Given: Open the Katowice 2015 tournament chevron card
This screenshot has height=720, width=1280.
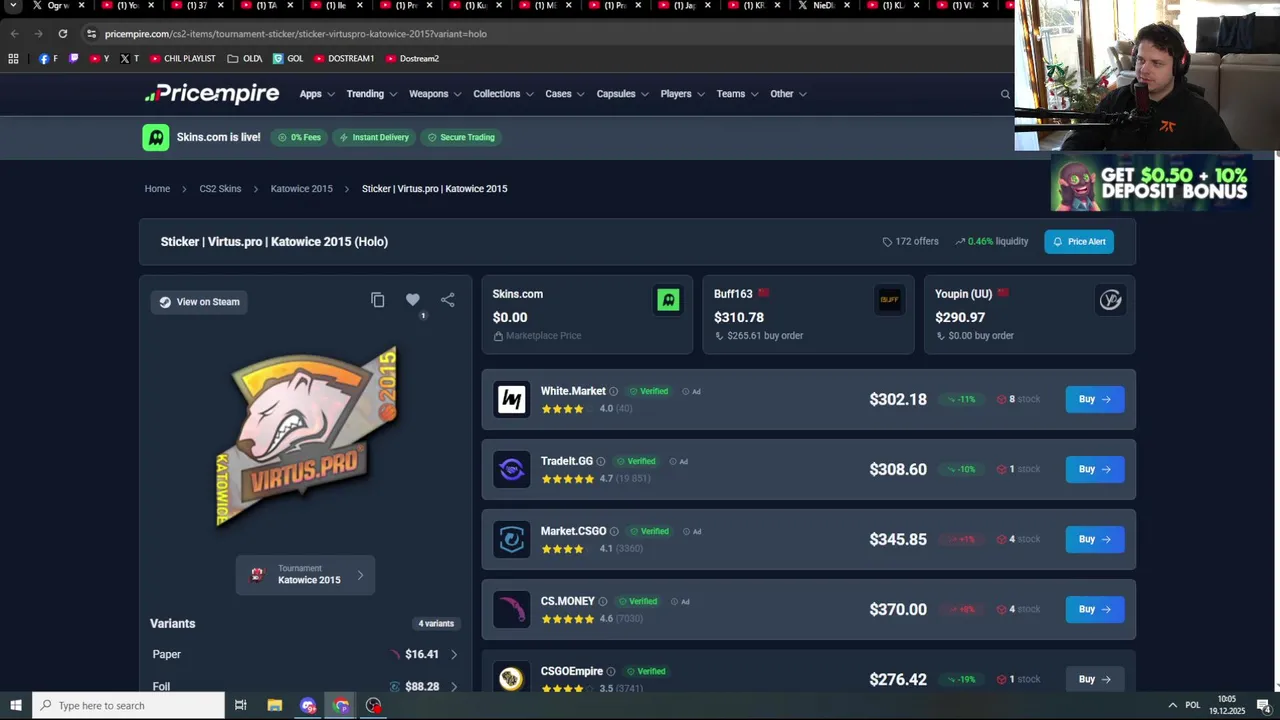Looking at the screenshot, I should point(305,575).
